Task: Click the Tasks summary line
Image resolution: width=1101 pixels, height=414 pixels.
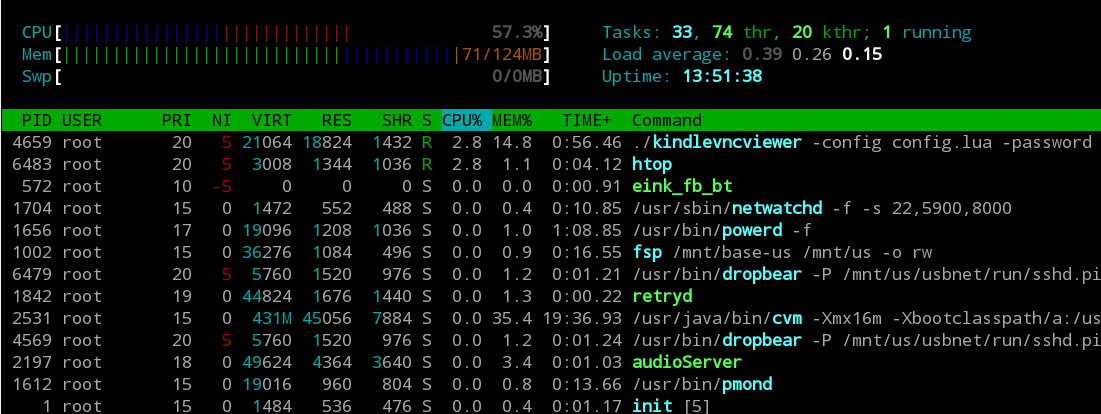Action: point(787,32)
